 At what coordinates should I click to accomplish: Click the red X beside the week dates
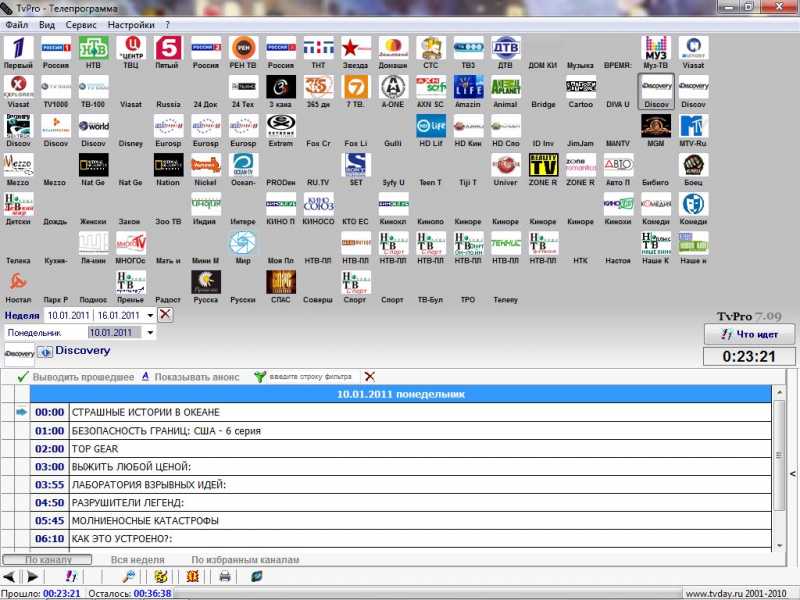[x=165, y=315]
